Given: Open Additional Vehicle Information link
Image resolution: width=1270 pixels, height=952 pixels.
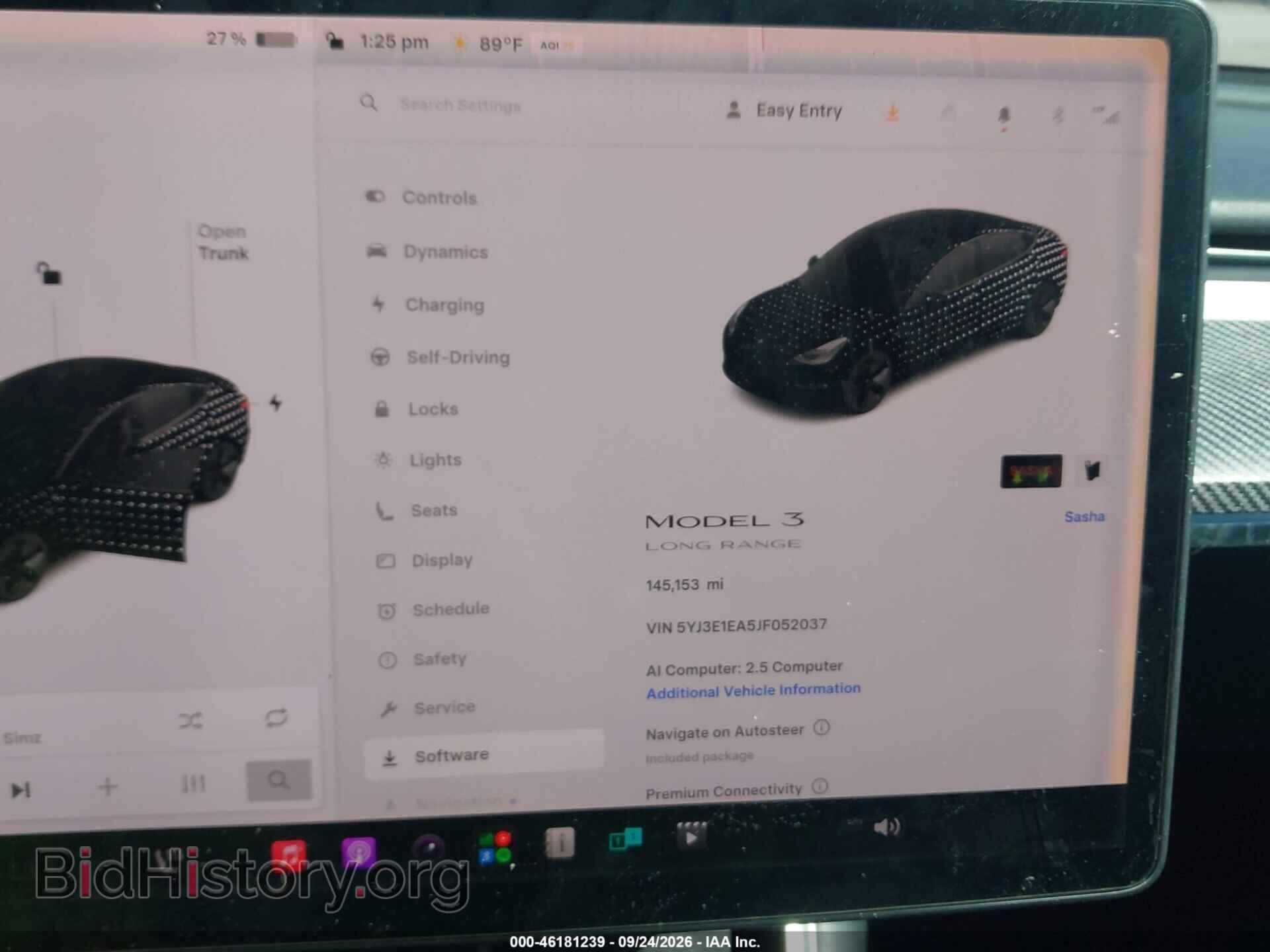Looking at the screenshot, I should pyautogui.click(x=753, y=691).
